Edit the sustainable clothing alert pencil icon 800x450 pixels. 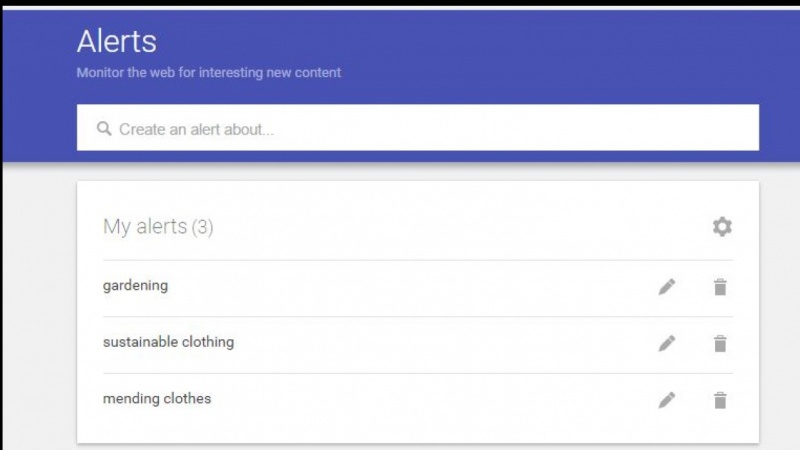coord(667,343)
